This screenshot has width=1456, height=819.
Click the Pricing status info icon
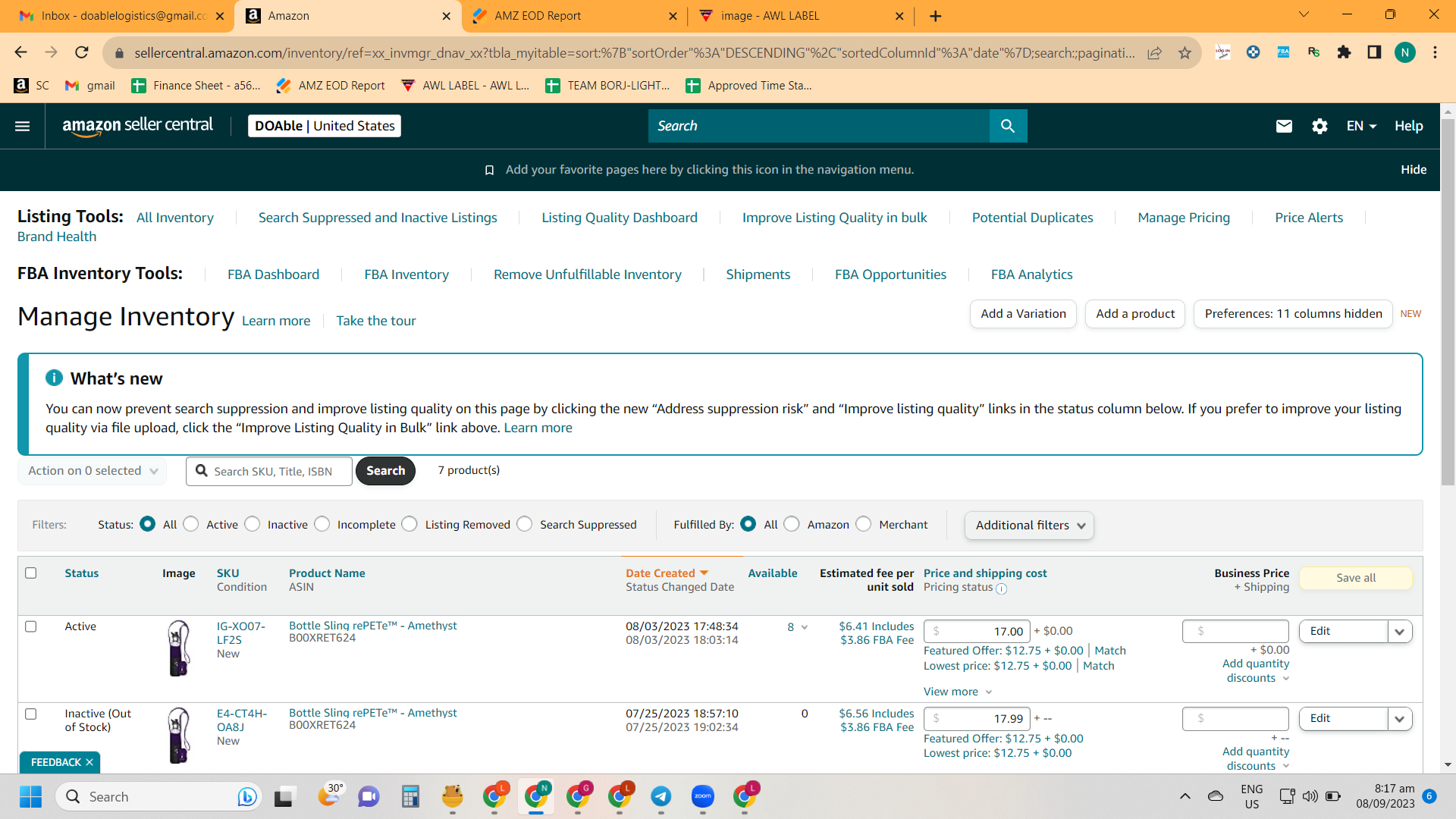(x=1001, y=588)
